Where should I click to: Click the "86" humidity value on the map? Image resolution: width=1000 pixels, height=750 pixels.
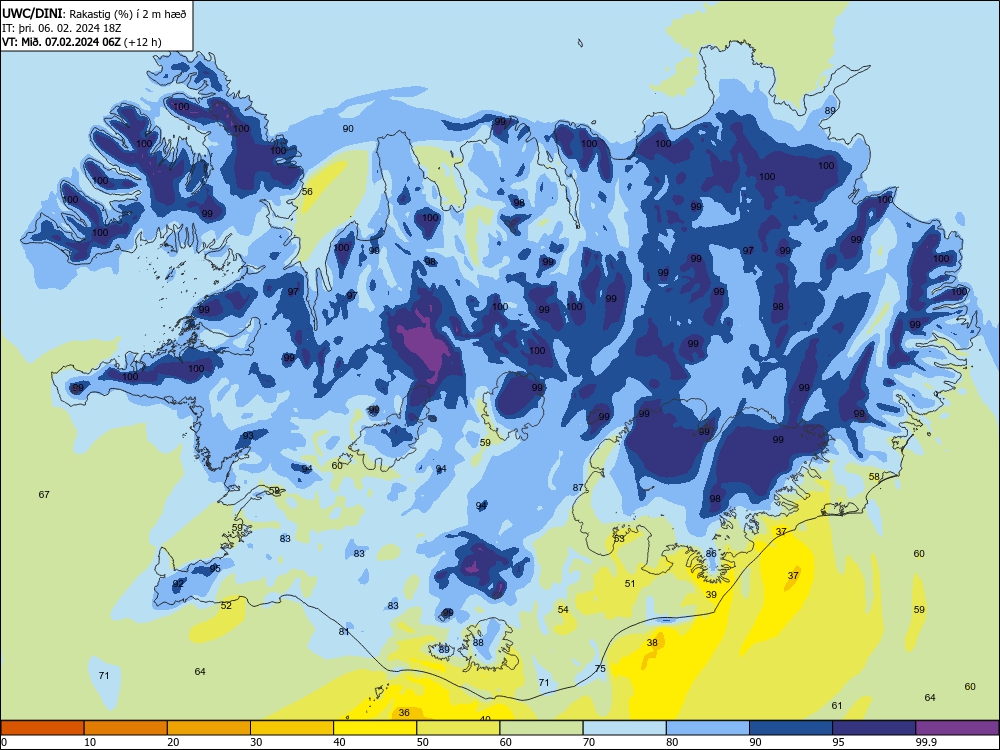tap(712, 554)
